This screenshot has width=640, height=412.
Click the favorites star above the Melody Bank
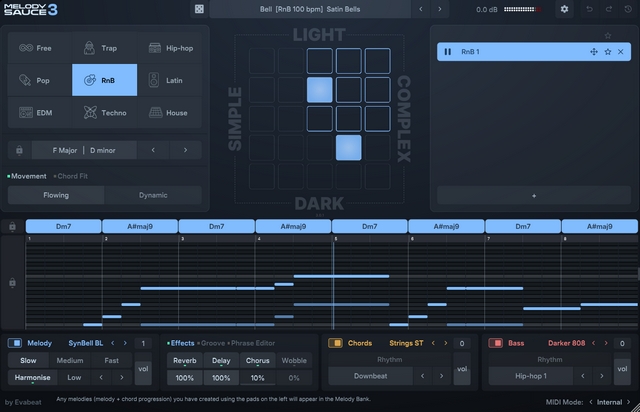point(607,36)
